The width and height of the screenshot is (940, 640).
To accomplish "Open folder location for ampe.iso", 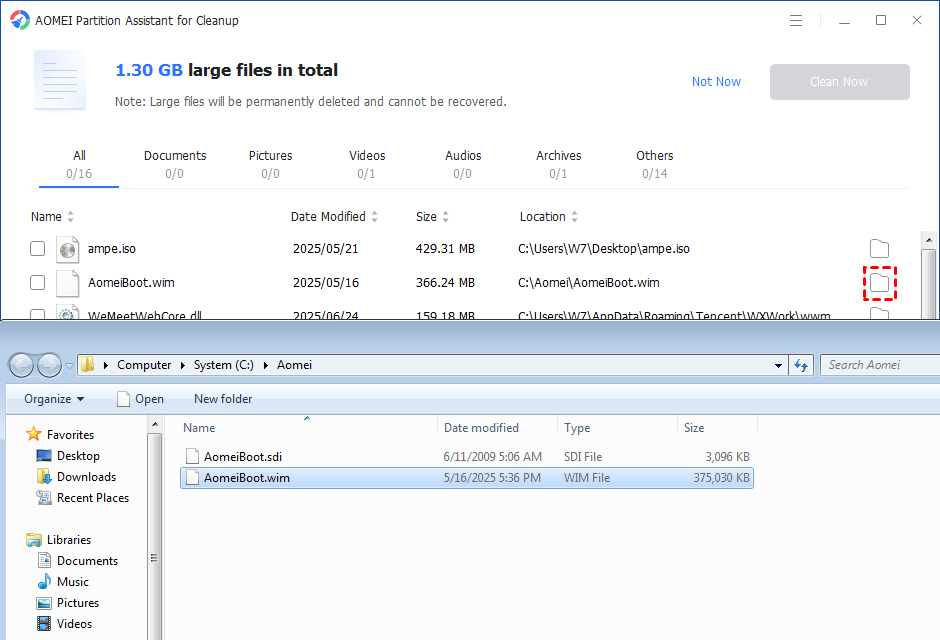I will click(879, 248).
